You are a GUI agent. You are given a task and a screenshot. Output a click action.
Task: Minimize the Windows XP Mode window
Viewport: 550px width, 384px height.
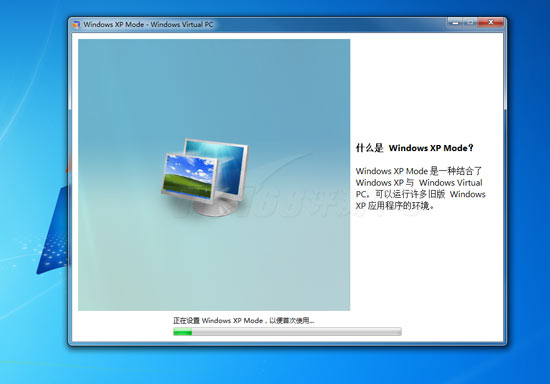pyautogui.click(x=455, y=22)
